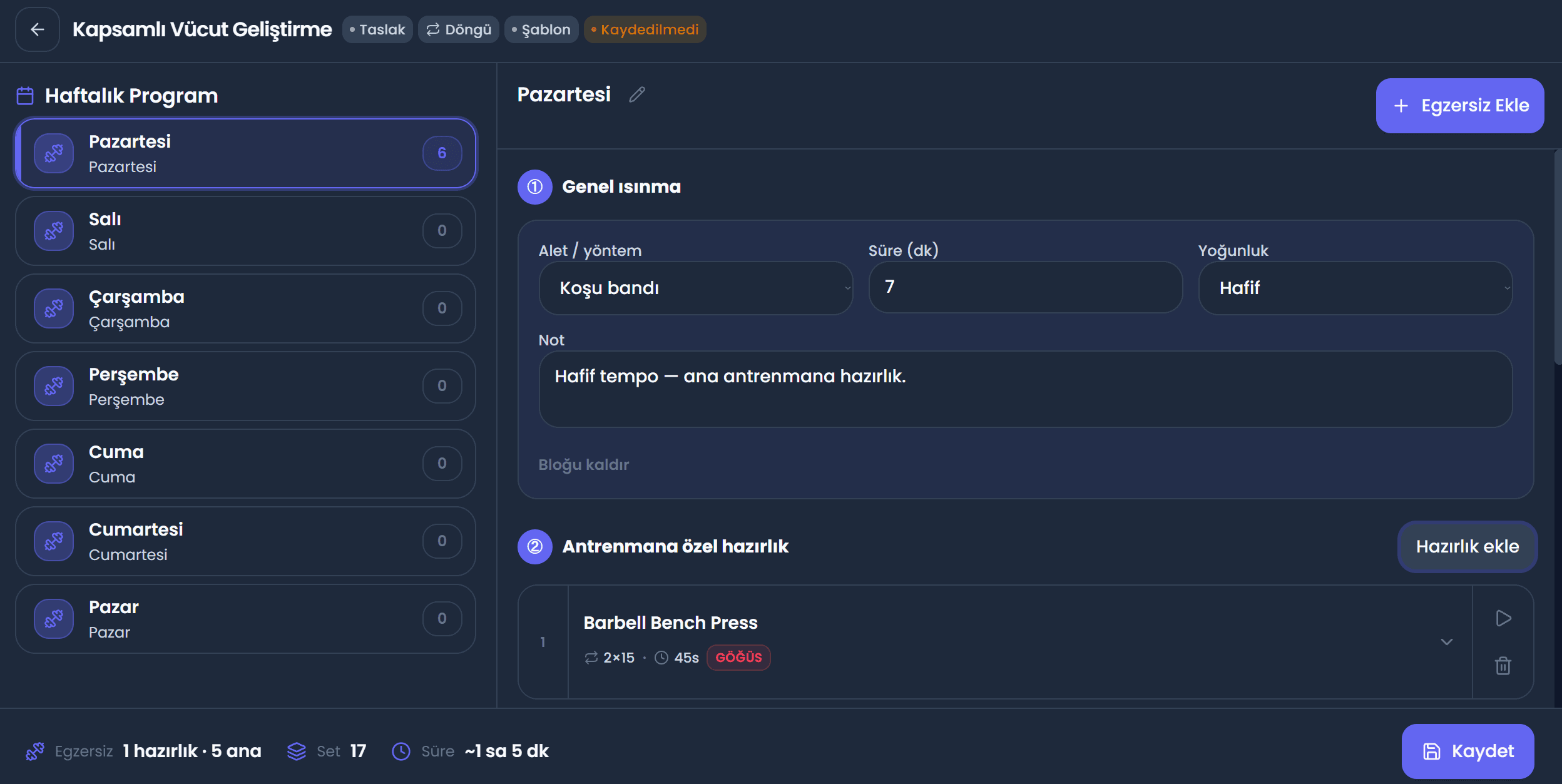Click the dumbbell icon on Perşembe row
The height and width of the screenshot is (784, 1562).
[x=54, y=386]
